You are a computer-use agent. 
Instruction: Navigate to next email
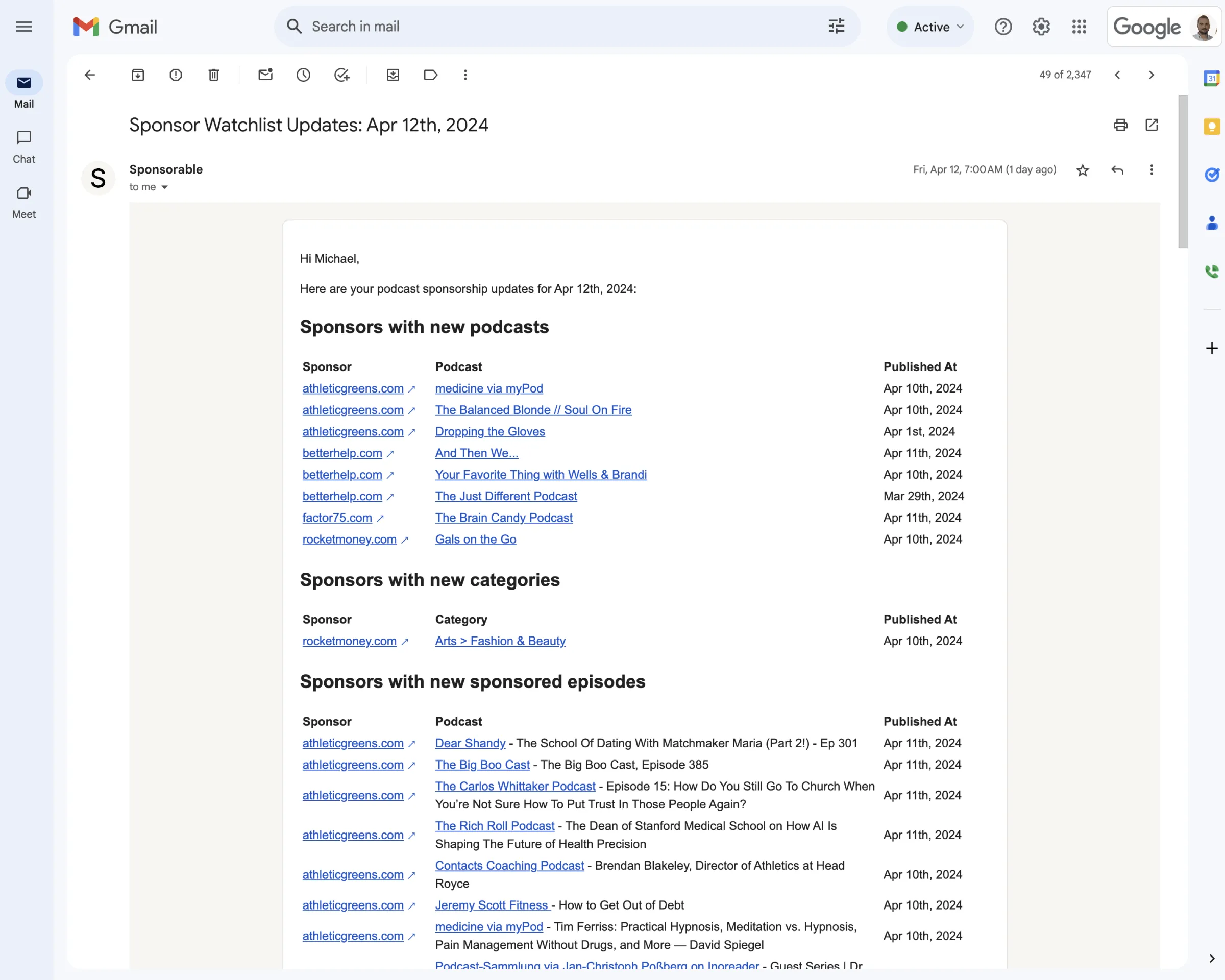1153,75
